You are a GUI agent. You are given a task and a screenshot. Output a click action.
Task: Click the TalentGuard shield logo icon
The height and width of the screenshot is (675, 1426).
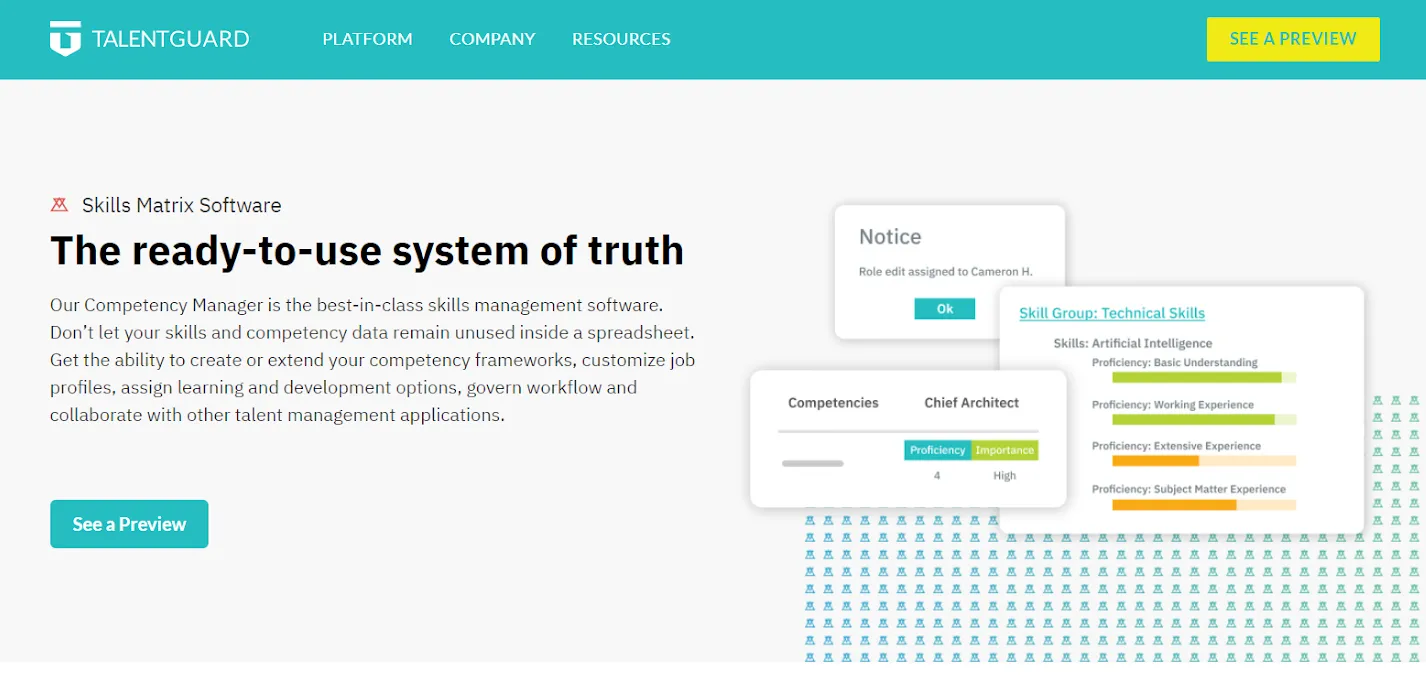[x=65, y=39]
